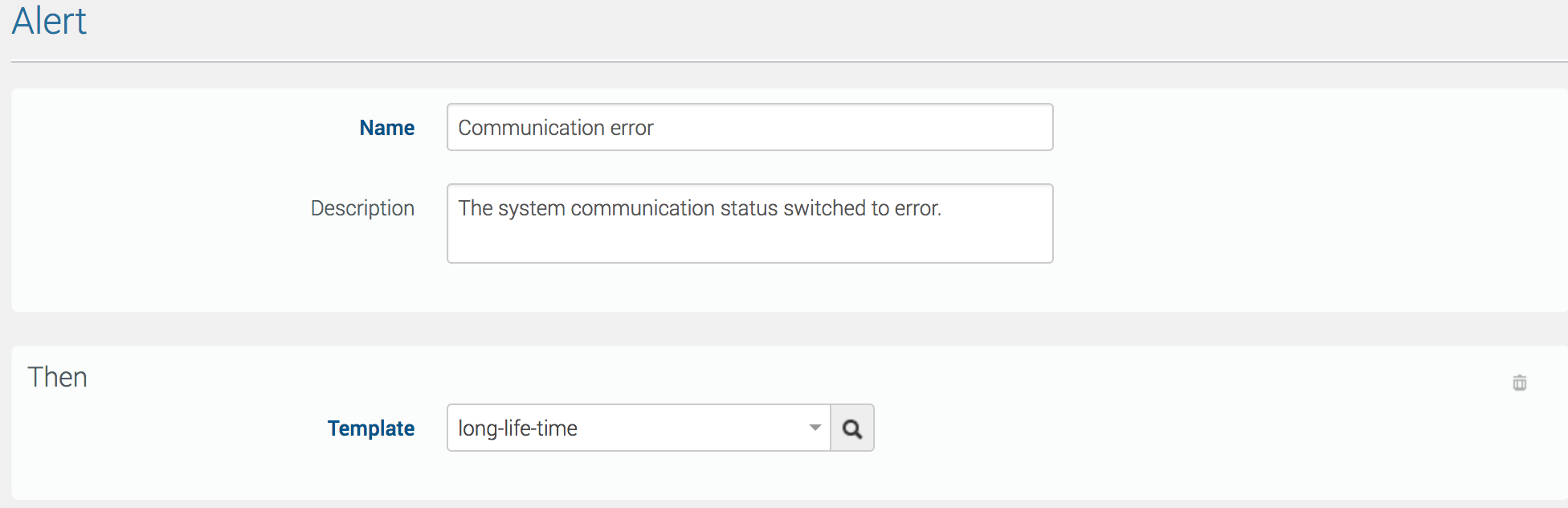The width and height of the screenshot is (1568, 508).
Task: Click blank space right of Template search button
Action: click(x=1125, y=428)
